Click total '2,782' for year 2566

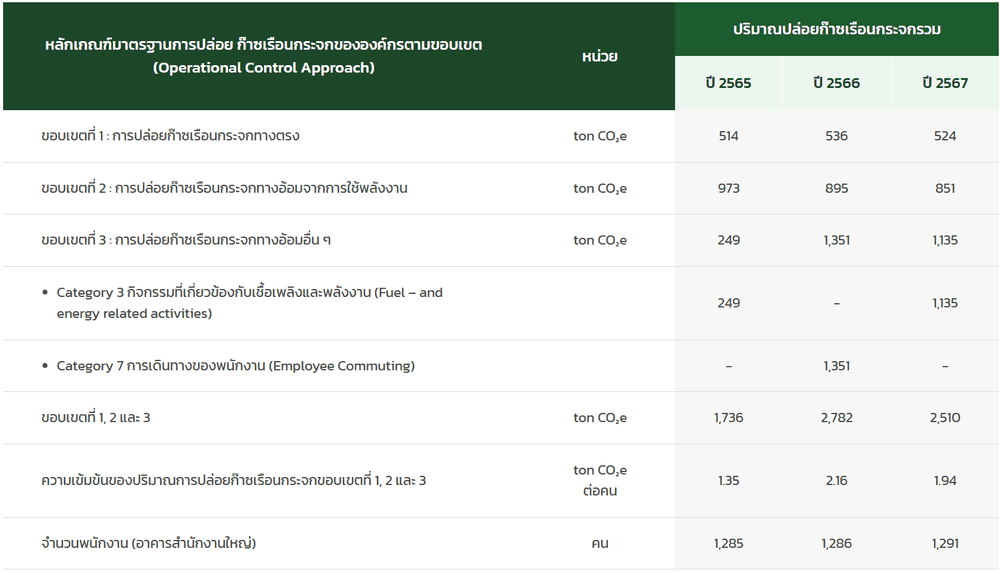[x=837, y=417]
